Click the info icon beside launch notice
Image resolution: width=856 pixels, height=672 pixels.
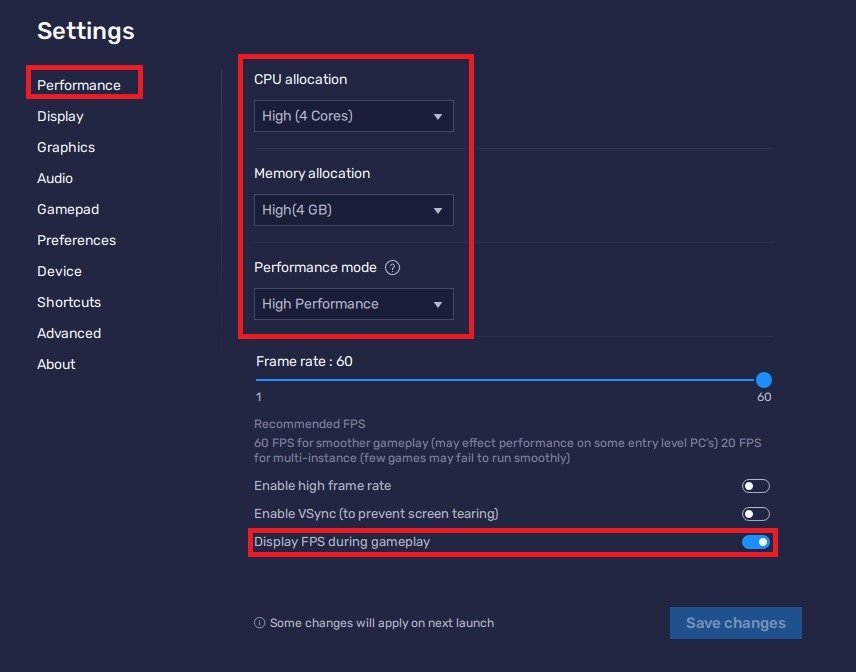pos(260,623)
